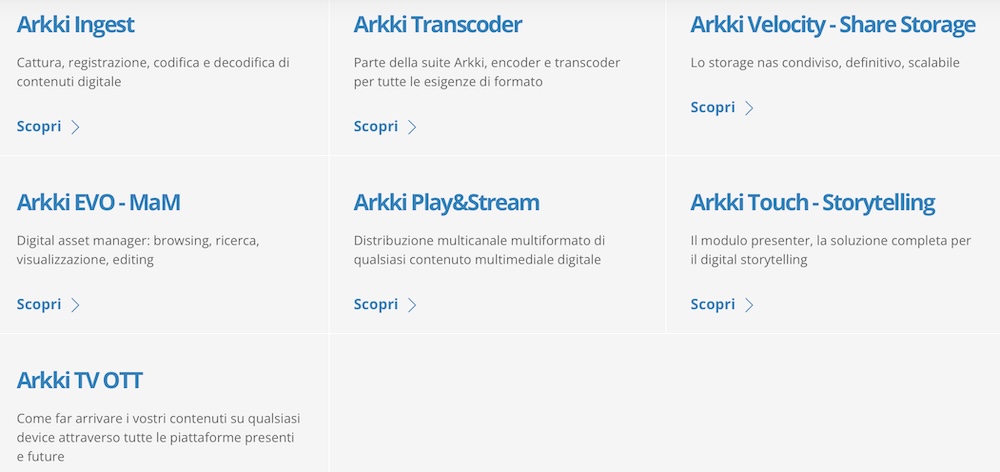Open the Arkki EVO - MaM heading
Screen dimensions: 1000x472
[x=99, y=203]
